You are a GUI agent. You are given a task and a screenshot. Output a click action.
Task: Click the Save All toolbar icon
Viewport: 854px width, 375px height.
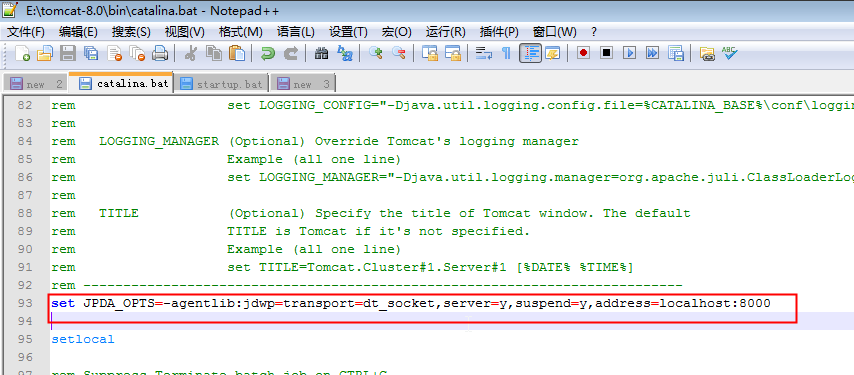[90, 53]
